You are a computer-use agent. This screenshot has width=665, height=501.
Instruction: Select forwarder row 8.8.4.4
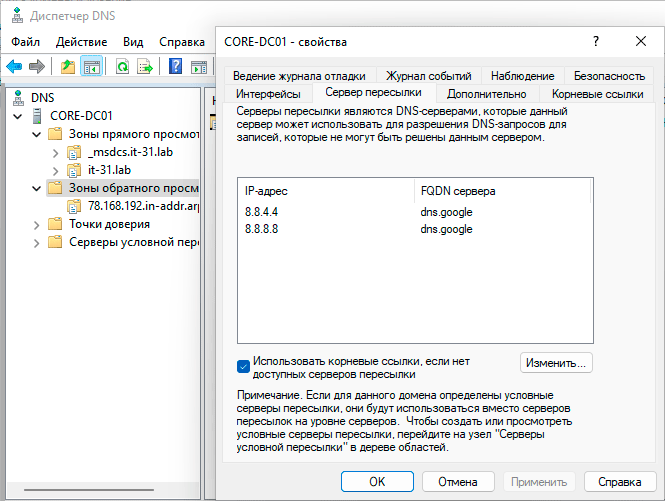pyautogui.click(x=264, y=212)
